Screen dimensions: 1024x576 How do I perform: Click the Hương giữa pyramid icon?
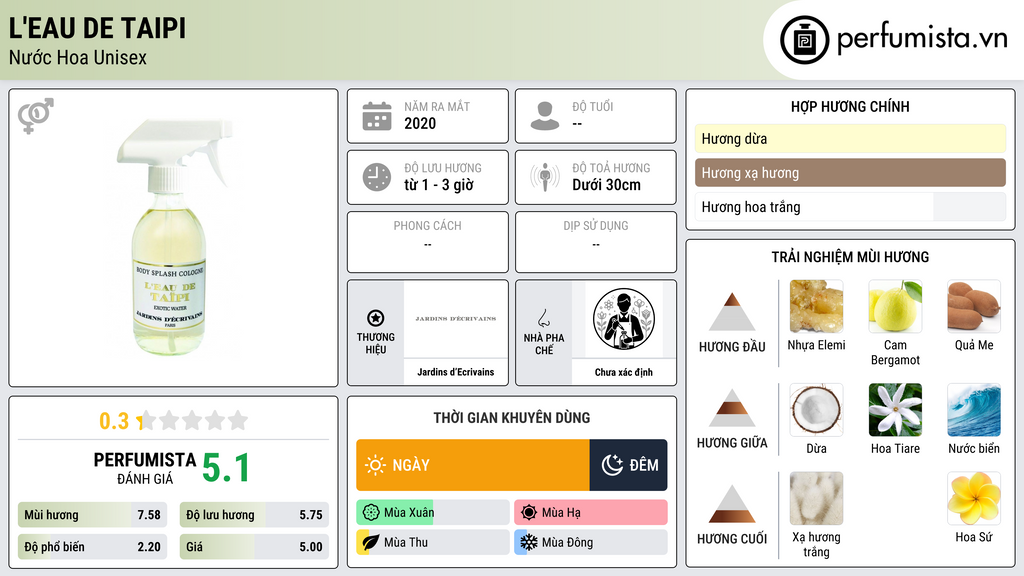(732, 408)
